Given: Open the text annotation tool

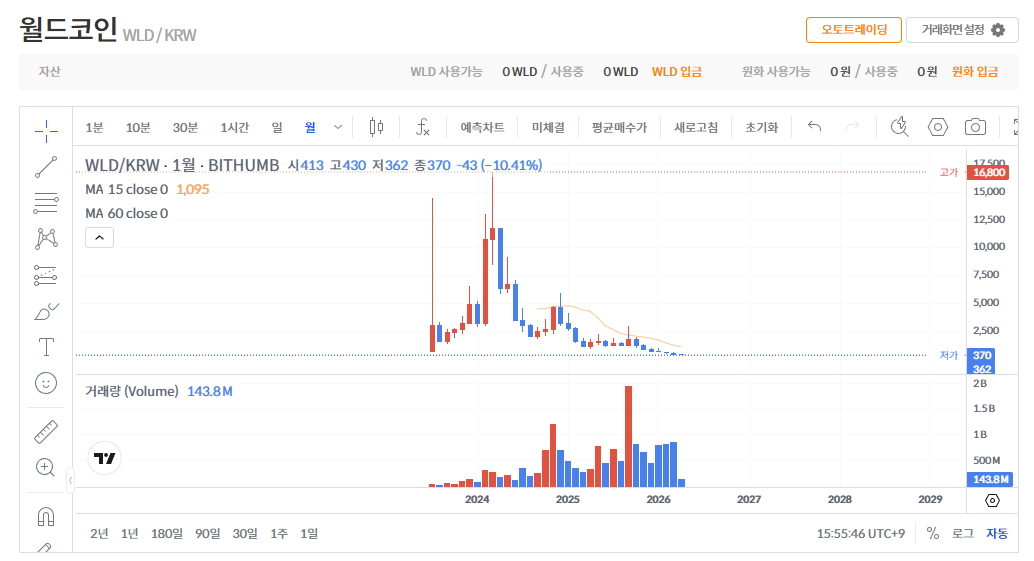Looking at the screenshot, I should point(46,347).
